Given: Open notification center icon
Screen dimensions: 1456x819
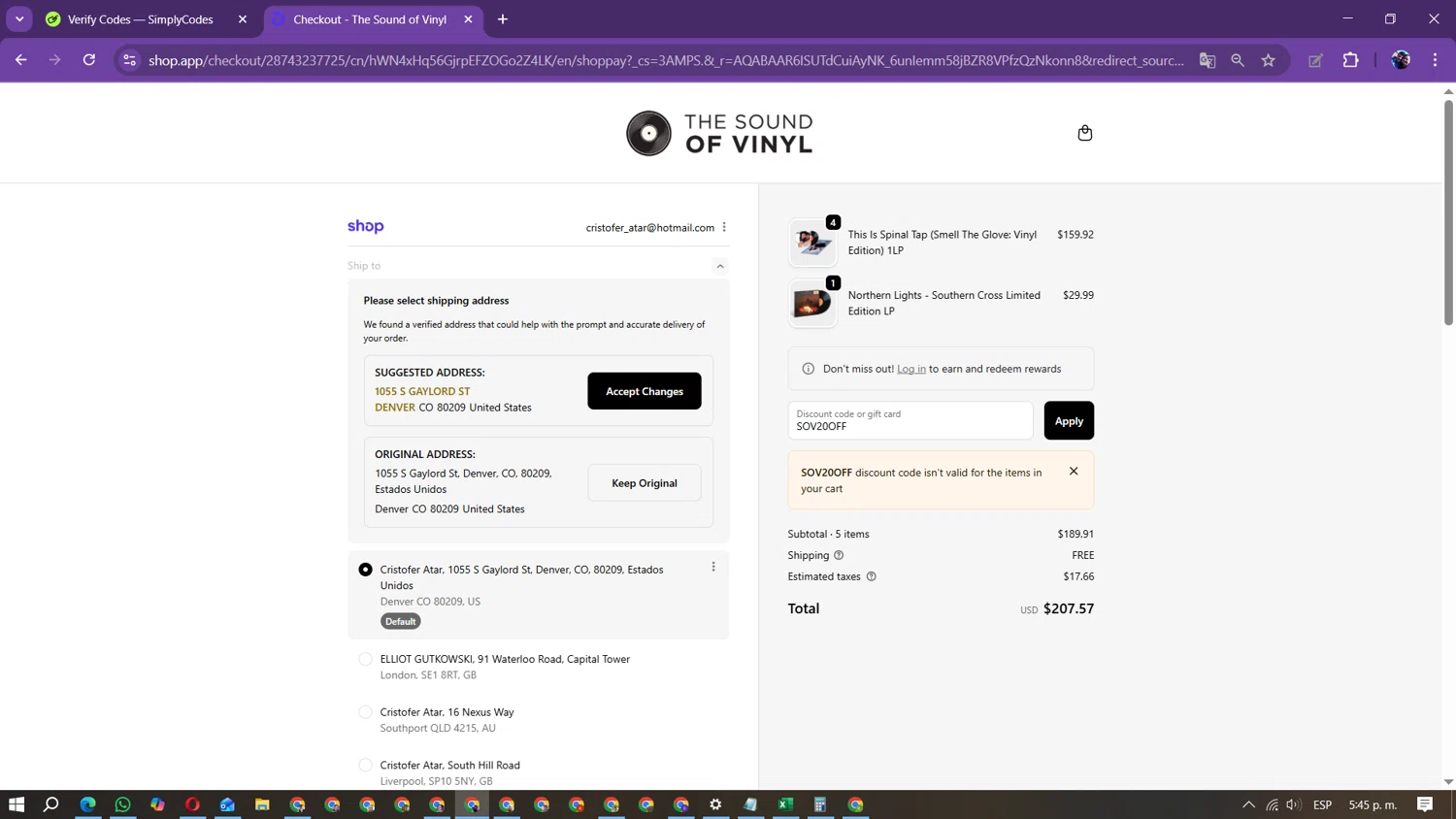Looking at the screenshot, I should [x=1425, y=804].
